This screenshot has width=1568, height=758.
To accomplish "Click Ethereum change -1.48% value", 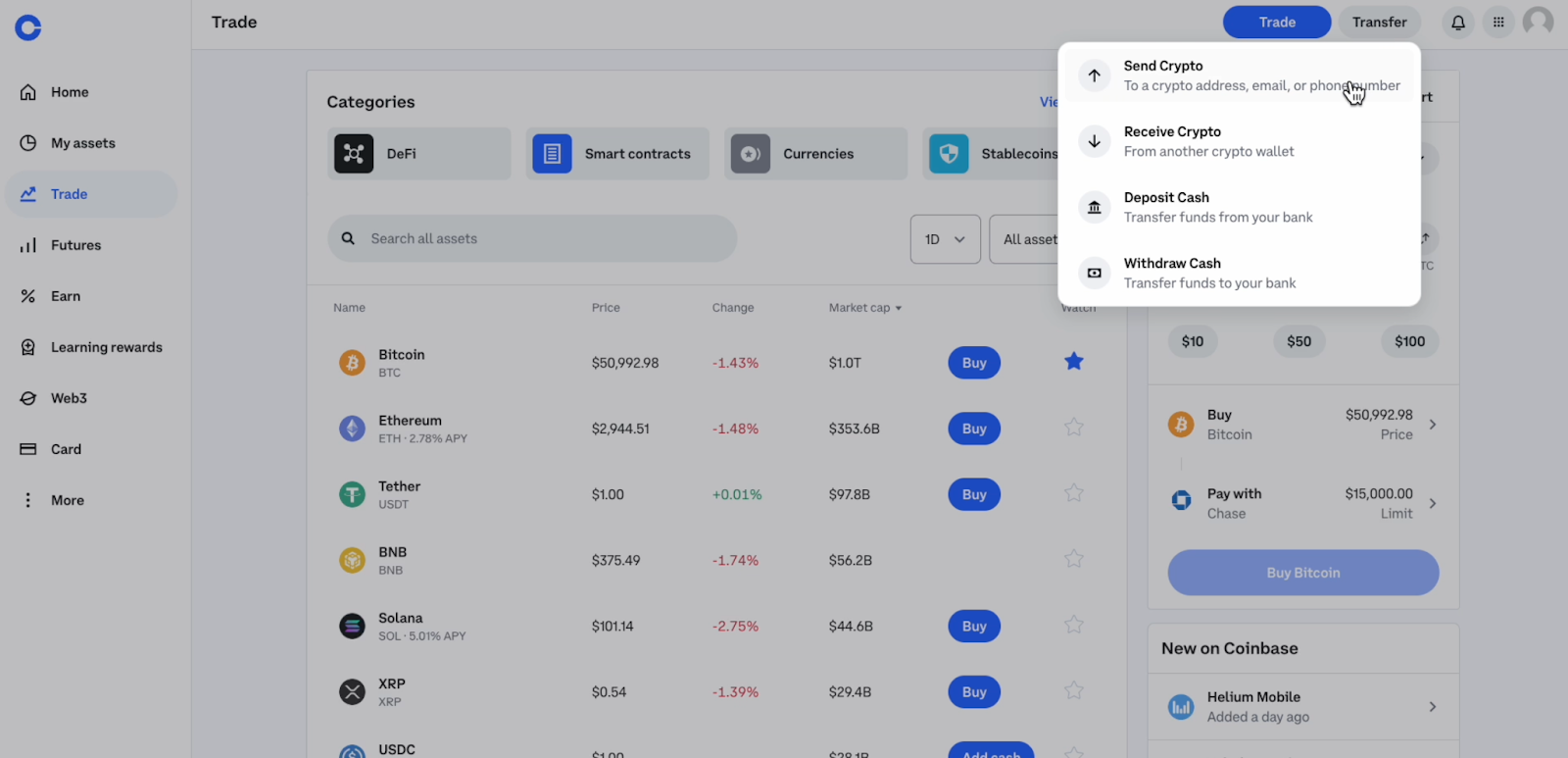I will [735, 429].
